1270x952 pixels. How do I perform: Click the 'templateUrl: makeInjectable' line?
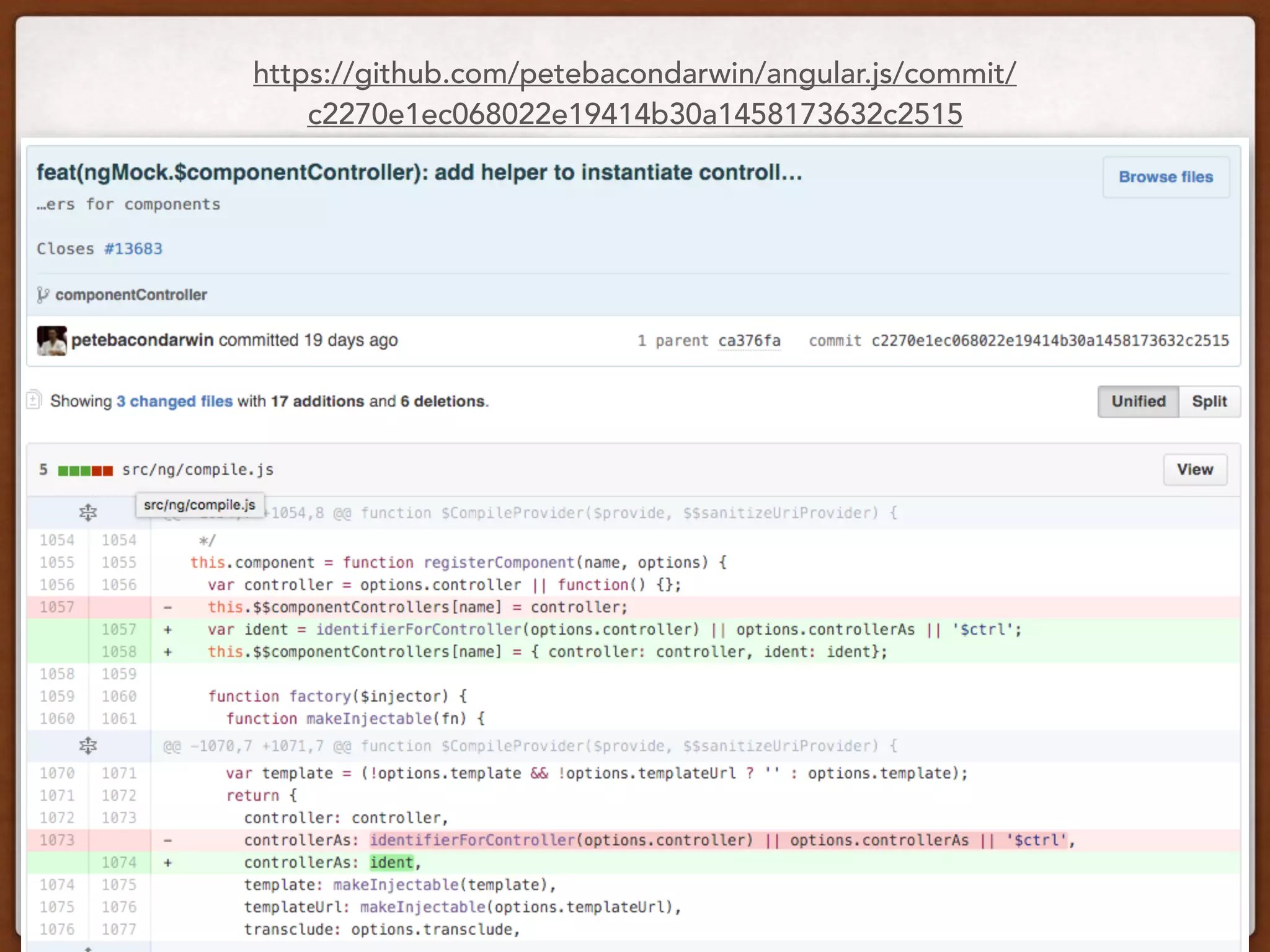[695, 907]
